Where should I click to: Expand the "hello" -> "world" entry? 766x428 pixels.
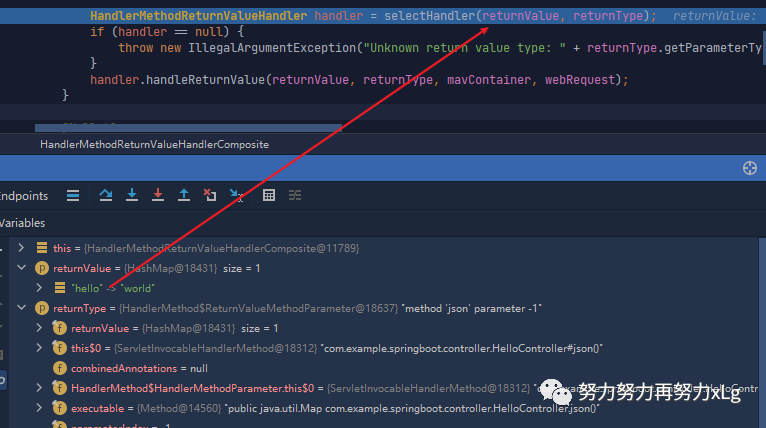click(39, 288)
